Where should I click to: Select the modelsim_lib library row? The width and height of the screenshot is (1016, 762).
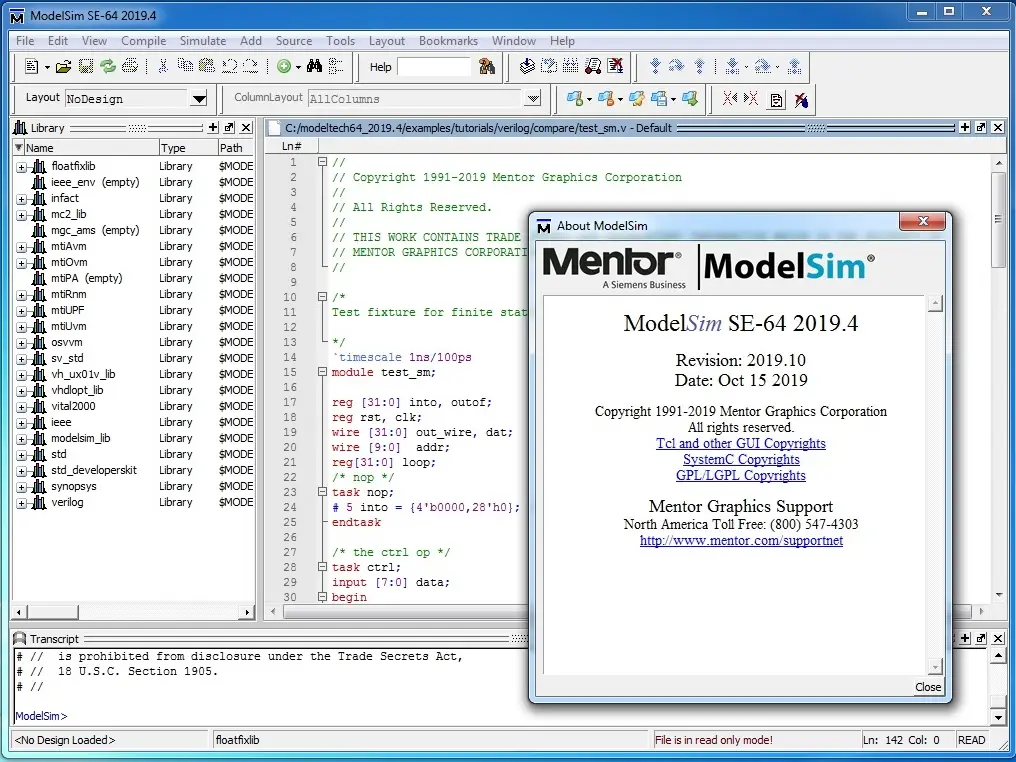(133, 439)
